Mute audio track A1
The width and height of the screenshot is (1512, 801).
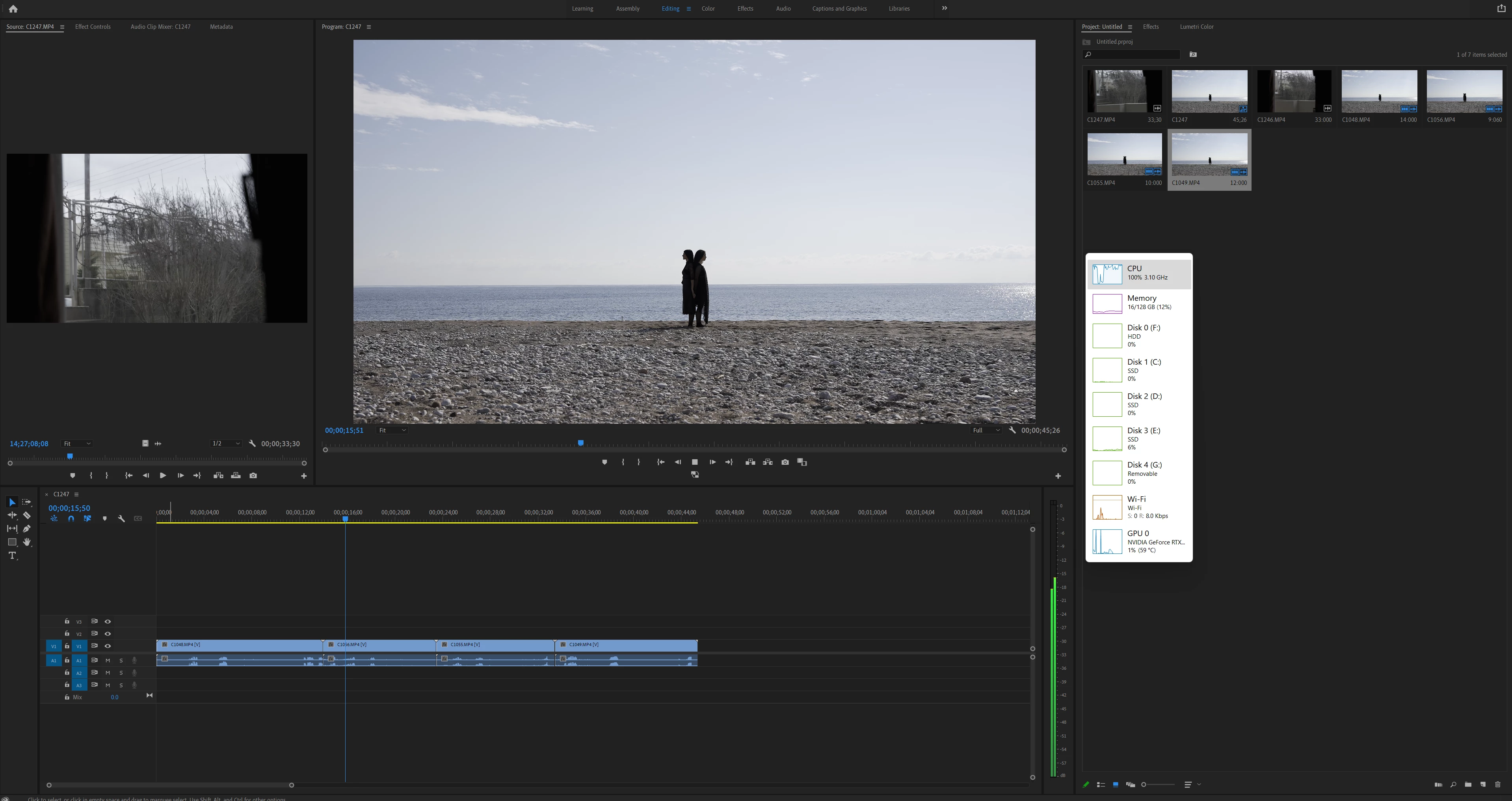[x=108, y=661]
